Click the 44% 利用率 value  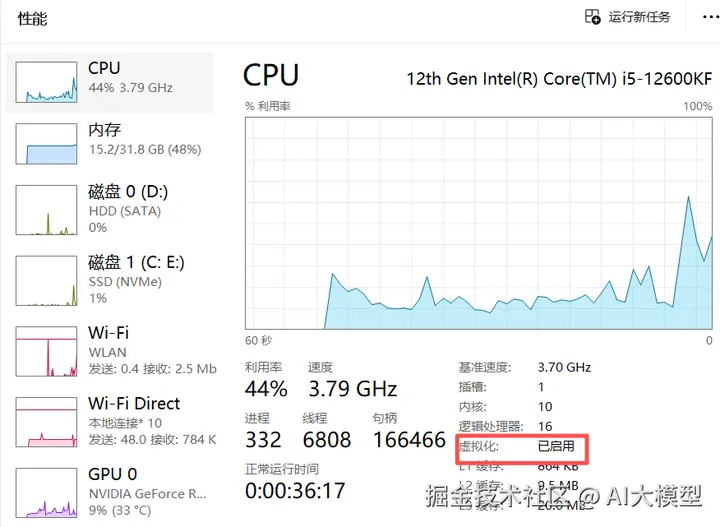click(x=266, y=389)
